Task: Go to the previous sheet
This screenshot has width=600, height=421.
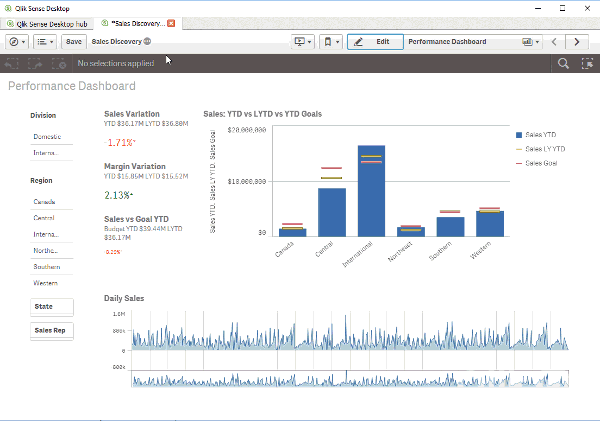Action: [x=554, y=42]
